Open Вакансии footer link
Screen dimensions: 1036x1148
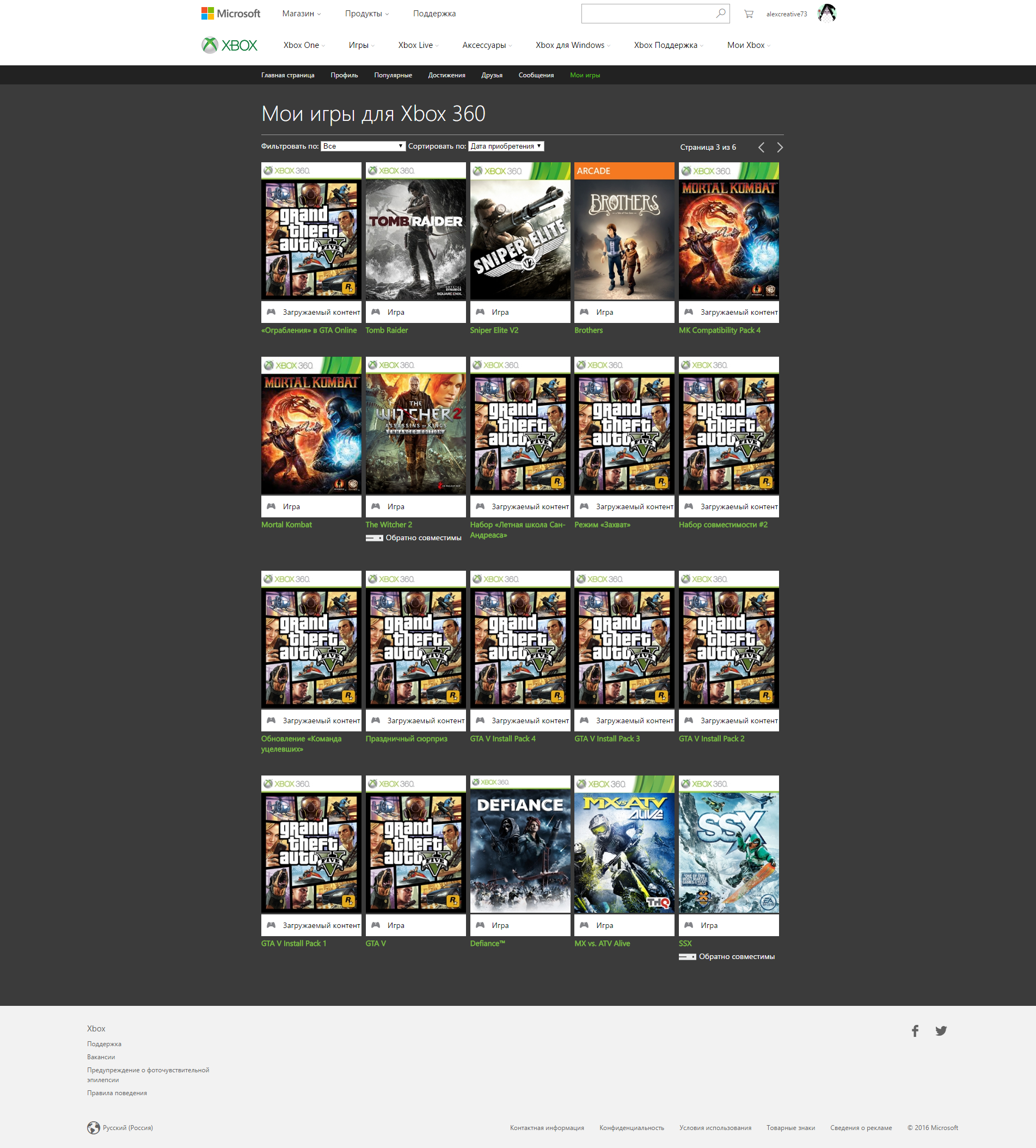pyautogui.click(x=101, y=1057)
